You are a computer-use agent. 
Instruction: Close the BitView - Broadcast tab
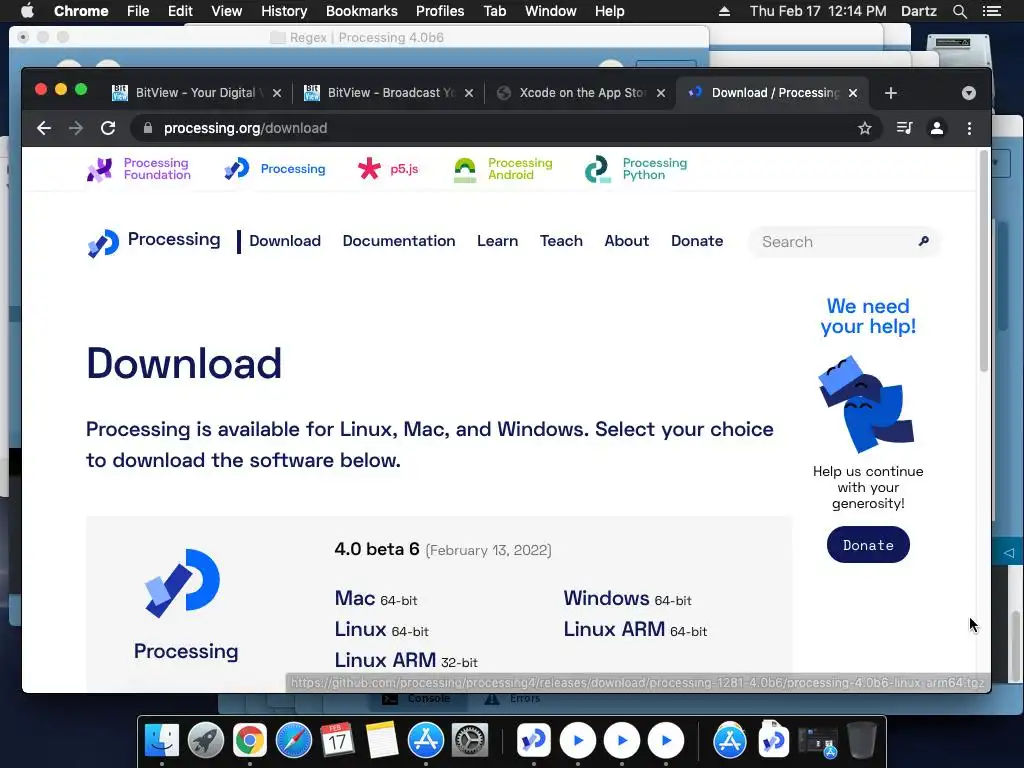click(x=469, y=93)
